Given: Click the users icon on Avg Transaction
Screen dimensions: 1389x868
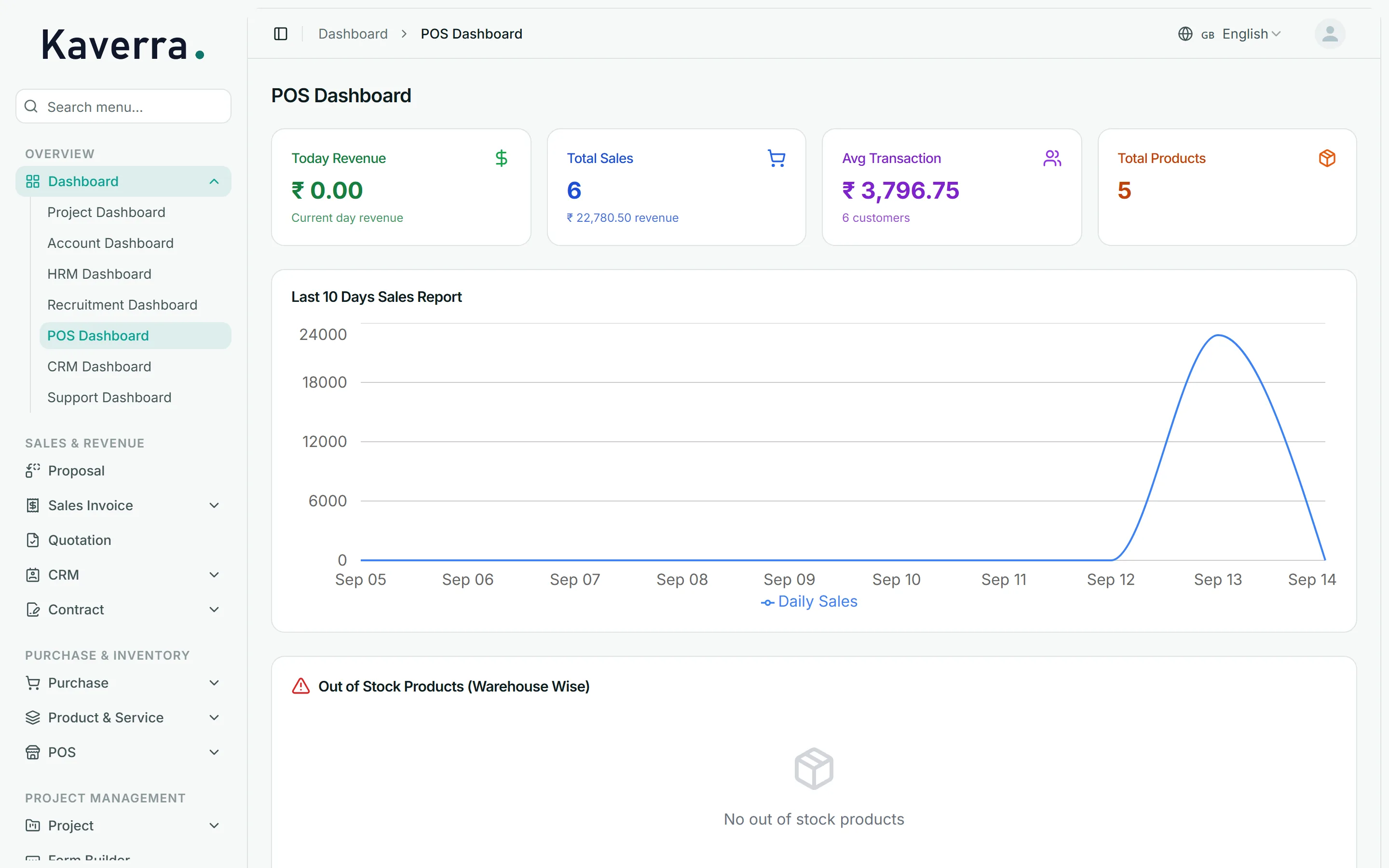Looking at the screenshot, I should click(x=1051, y=158).
